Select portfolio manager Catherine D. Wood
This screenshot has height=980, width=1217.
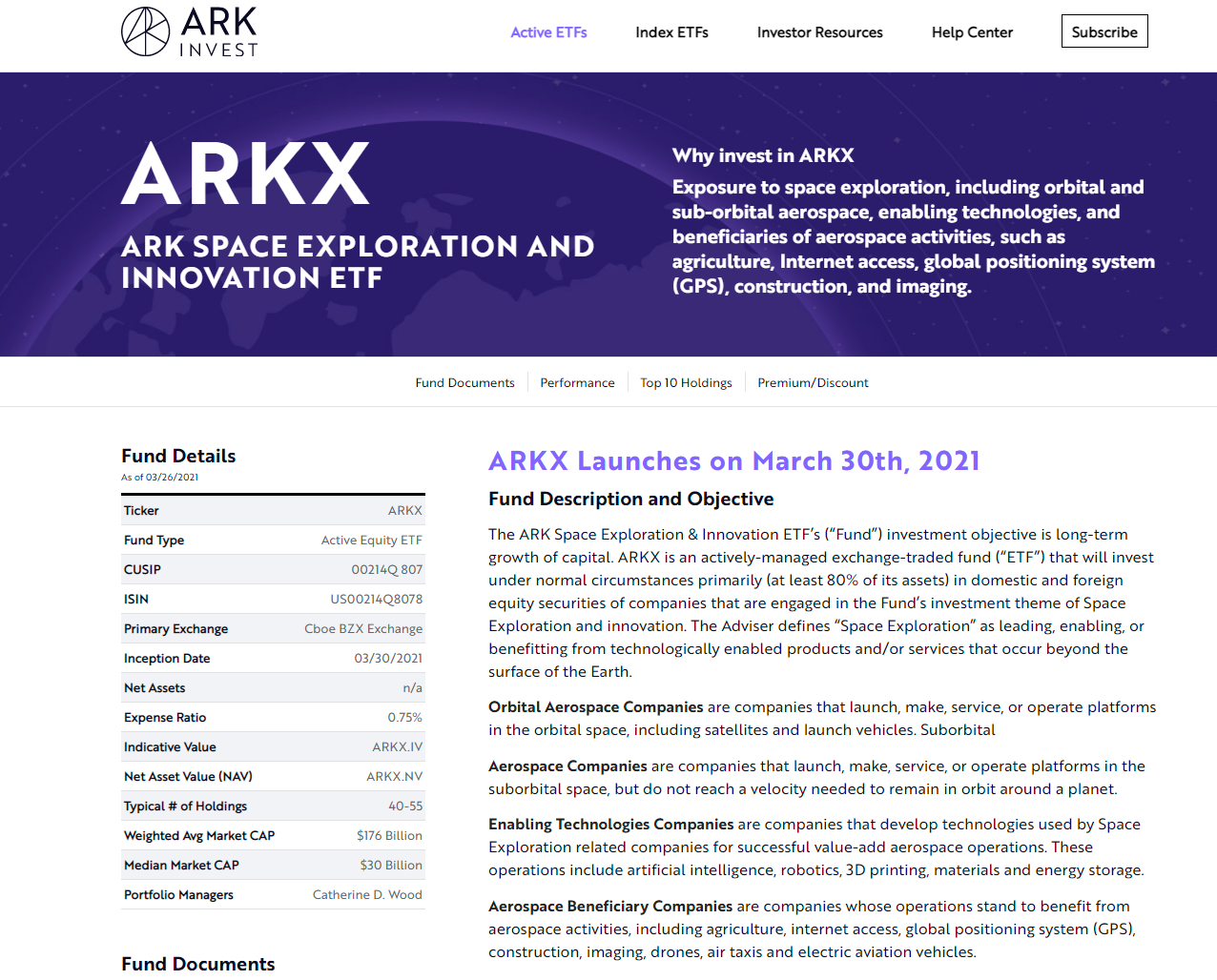(367, 895)
